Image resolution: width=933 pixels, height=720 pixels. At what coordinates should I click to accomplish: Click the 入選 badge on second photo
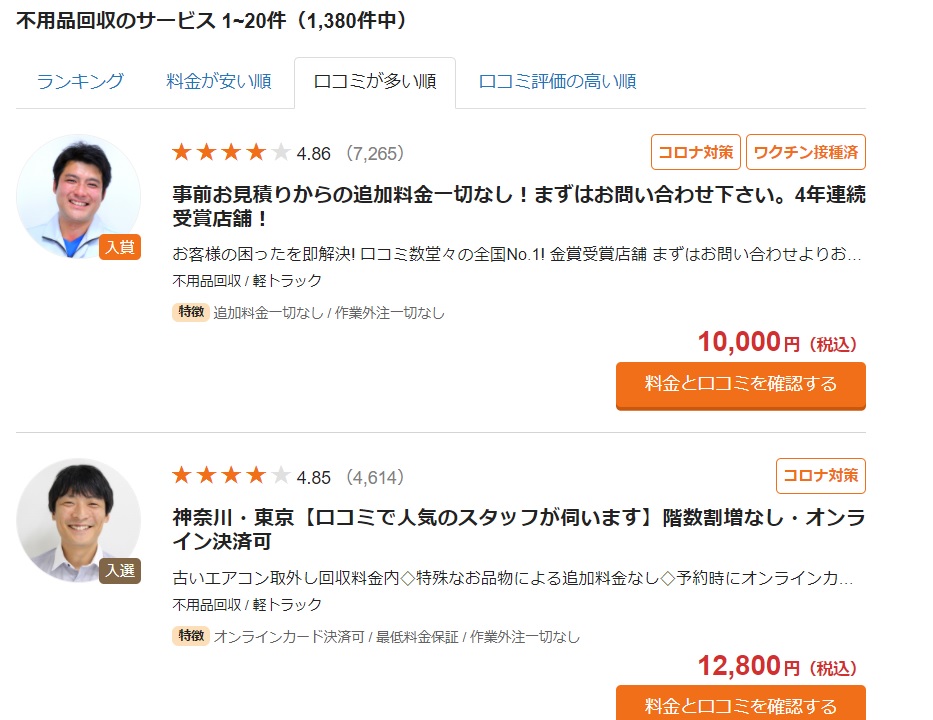pos(120,571)
